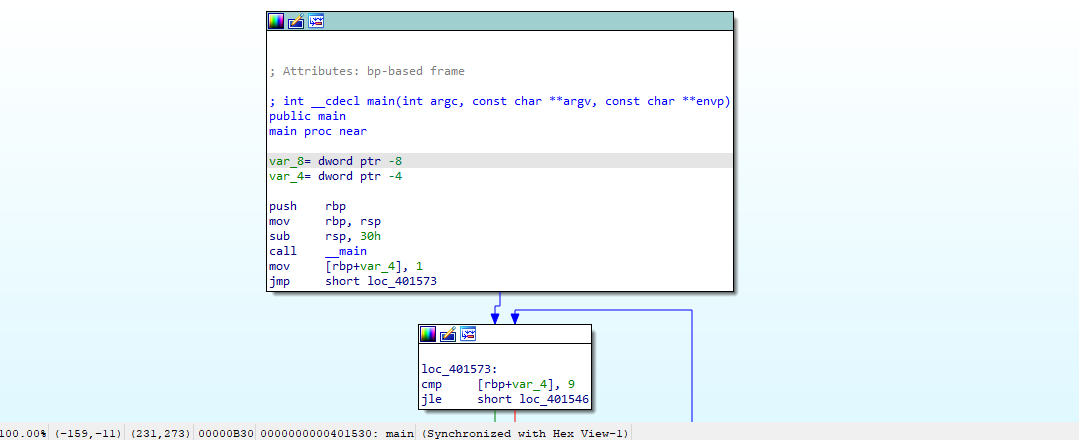Click the __main call target
Image resolution: width=1079 pixels, height=440 pixels.
(346, 251)
